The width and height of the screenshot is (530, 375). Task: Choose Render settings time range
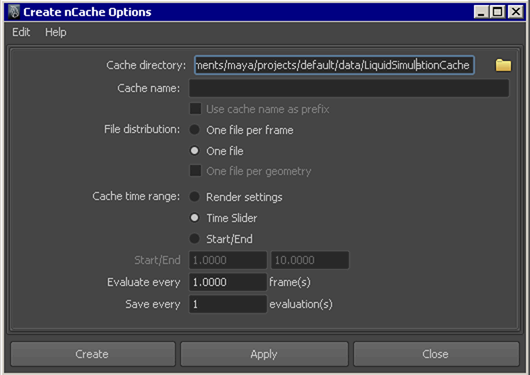tap(194, 196)
